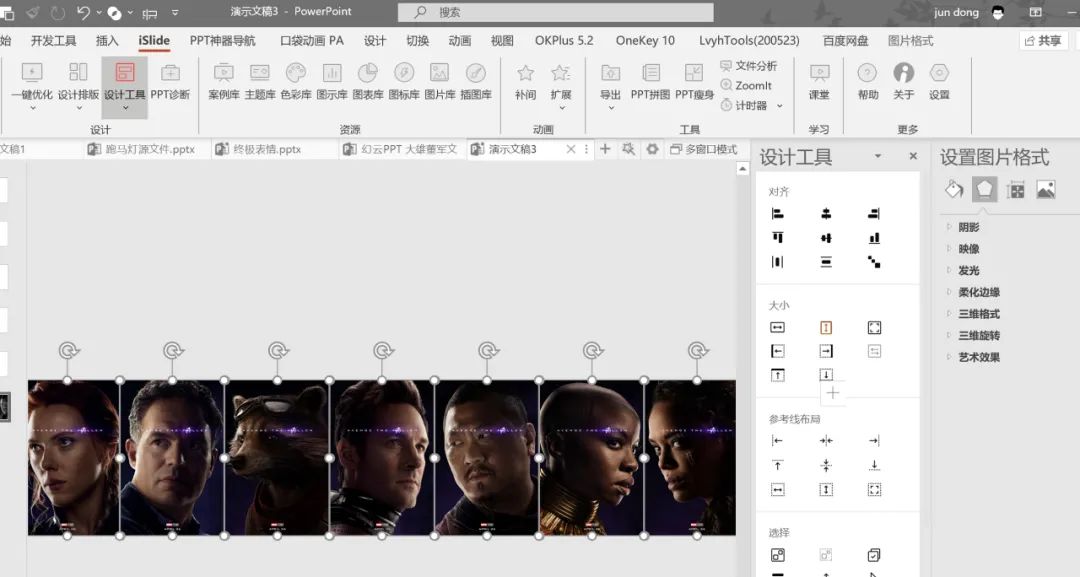Switch to the 图片格式 ribbon tab
The image size is (1080, 577).
tap(911, 41)
